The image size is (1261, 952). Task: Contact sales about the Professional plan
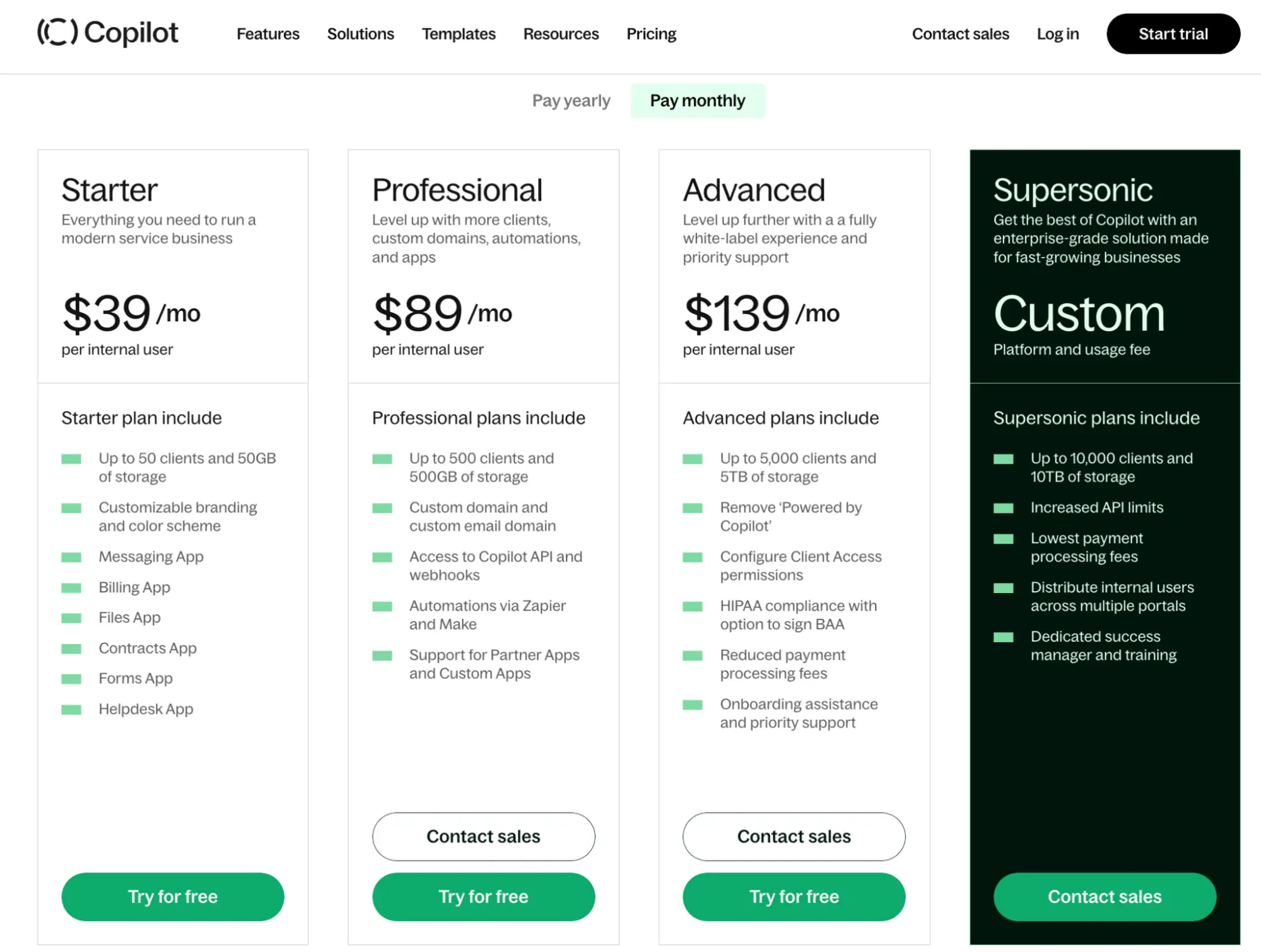pos(483,837)
